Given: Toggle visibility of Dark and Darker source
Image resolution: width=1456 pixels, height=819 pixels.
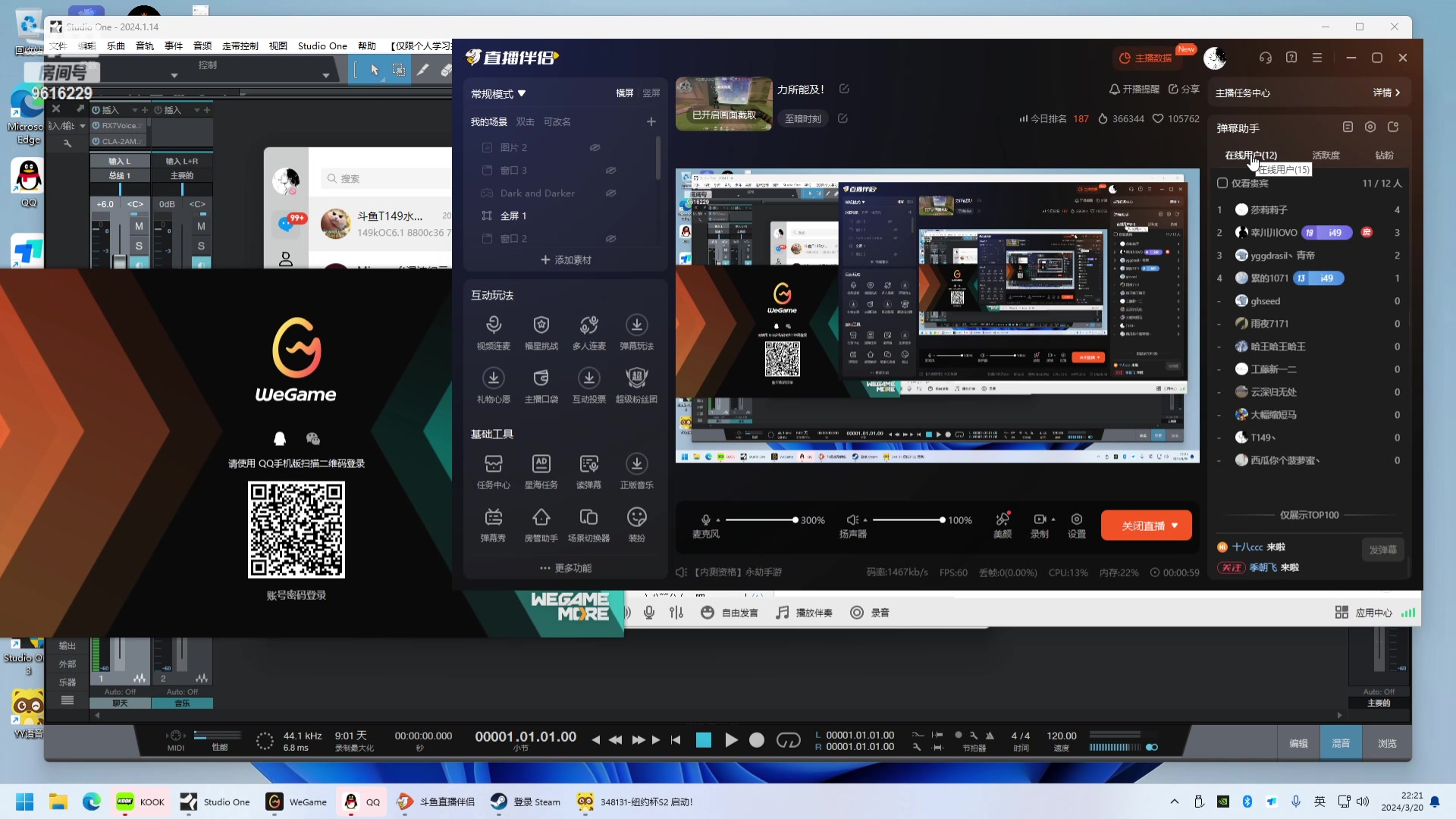Looking at the screenshot, I should [x=610, y=193].
